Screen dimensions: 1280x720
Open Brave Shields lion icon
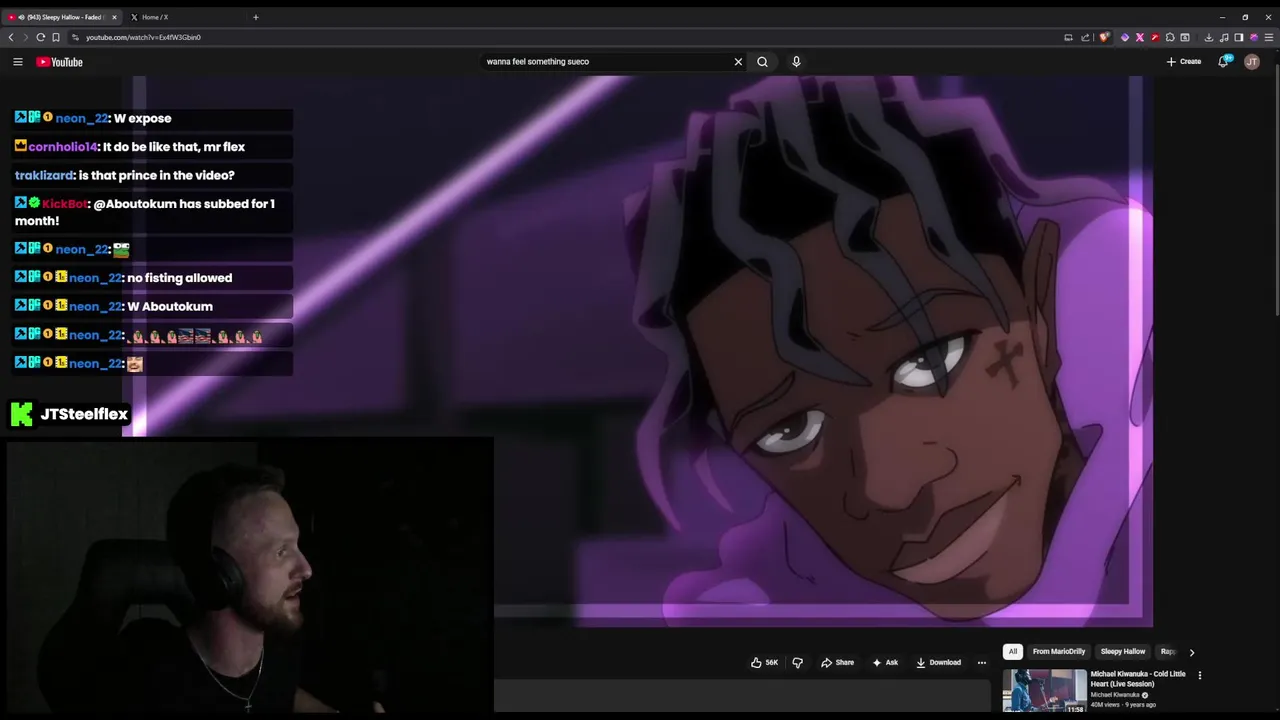pyautogui.click(x=1104, y=37)
